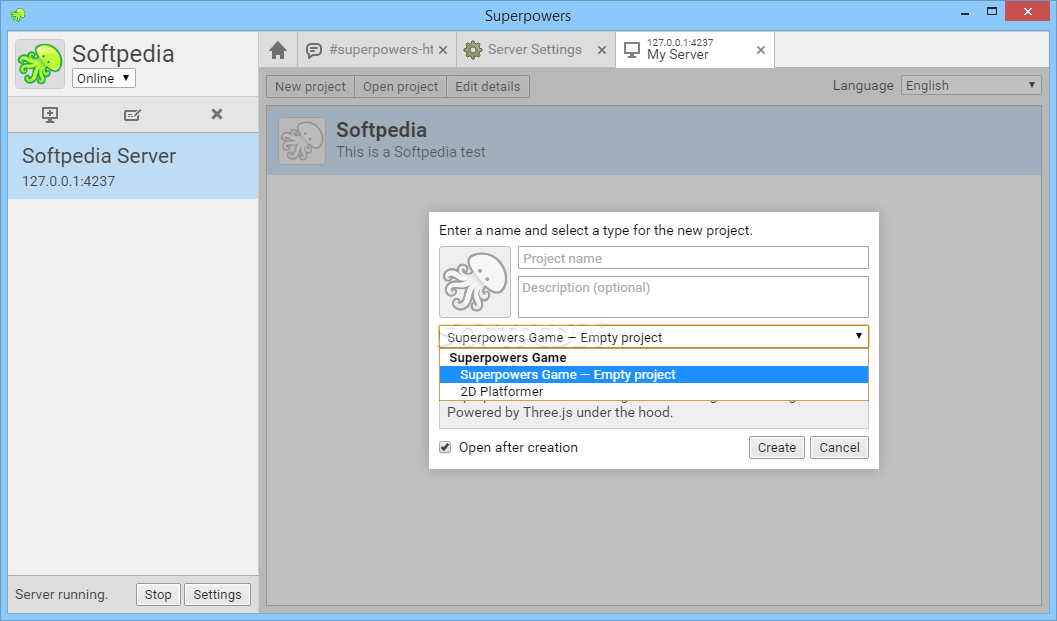Close the Server Settings tab

[602, 50]
